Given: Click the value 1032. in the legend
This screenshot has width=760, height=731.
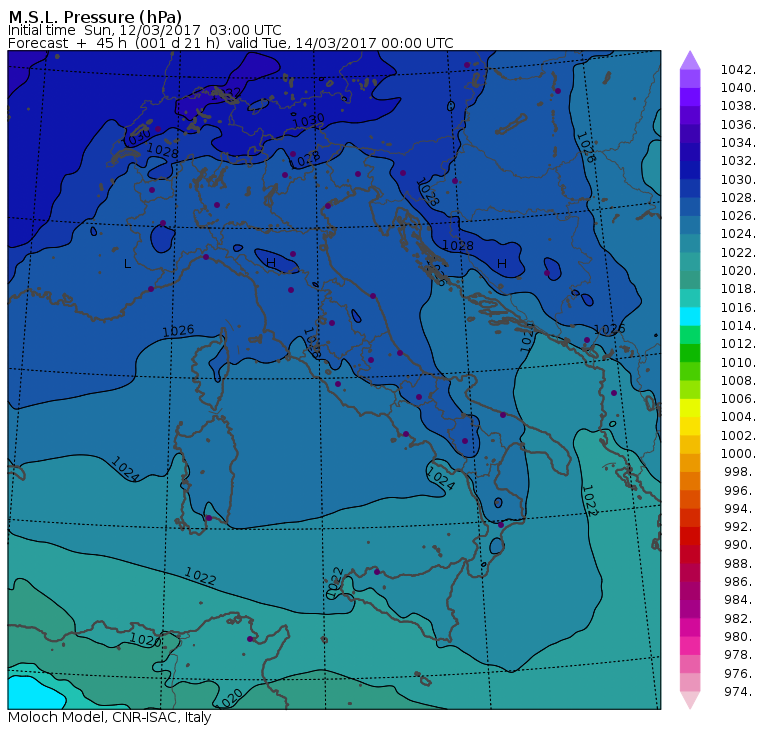Looking at the screenshot, I should tap(738, 161).
